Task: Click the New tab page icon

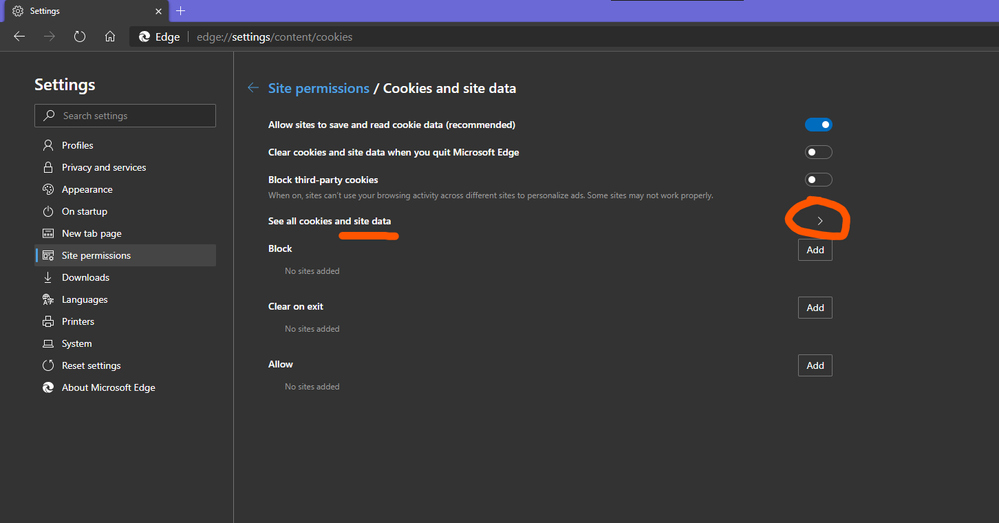Action: pos(48,233)
